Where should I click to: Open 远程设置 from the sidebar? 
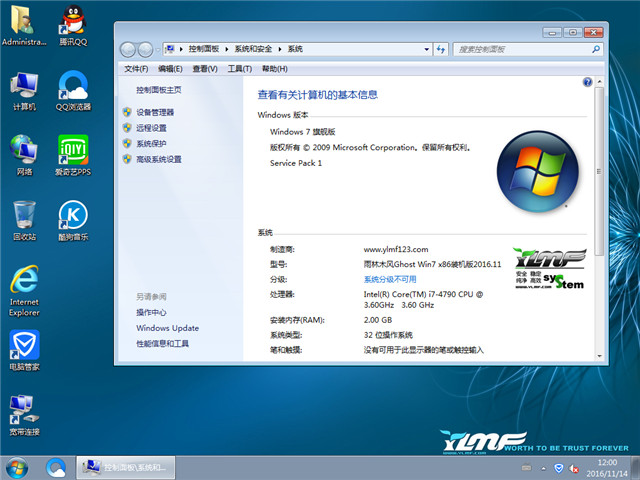(x=151, y=128)
